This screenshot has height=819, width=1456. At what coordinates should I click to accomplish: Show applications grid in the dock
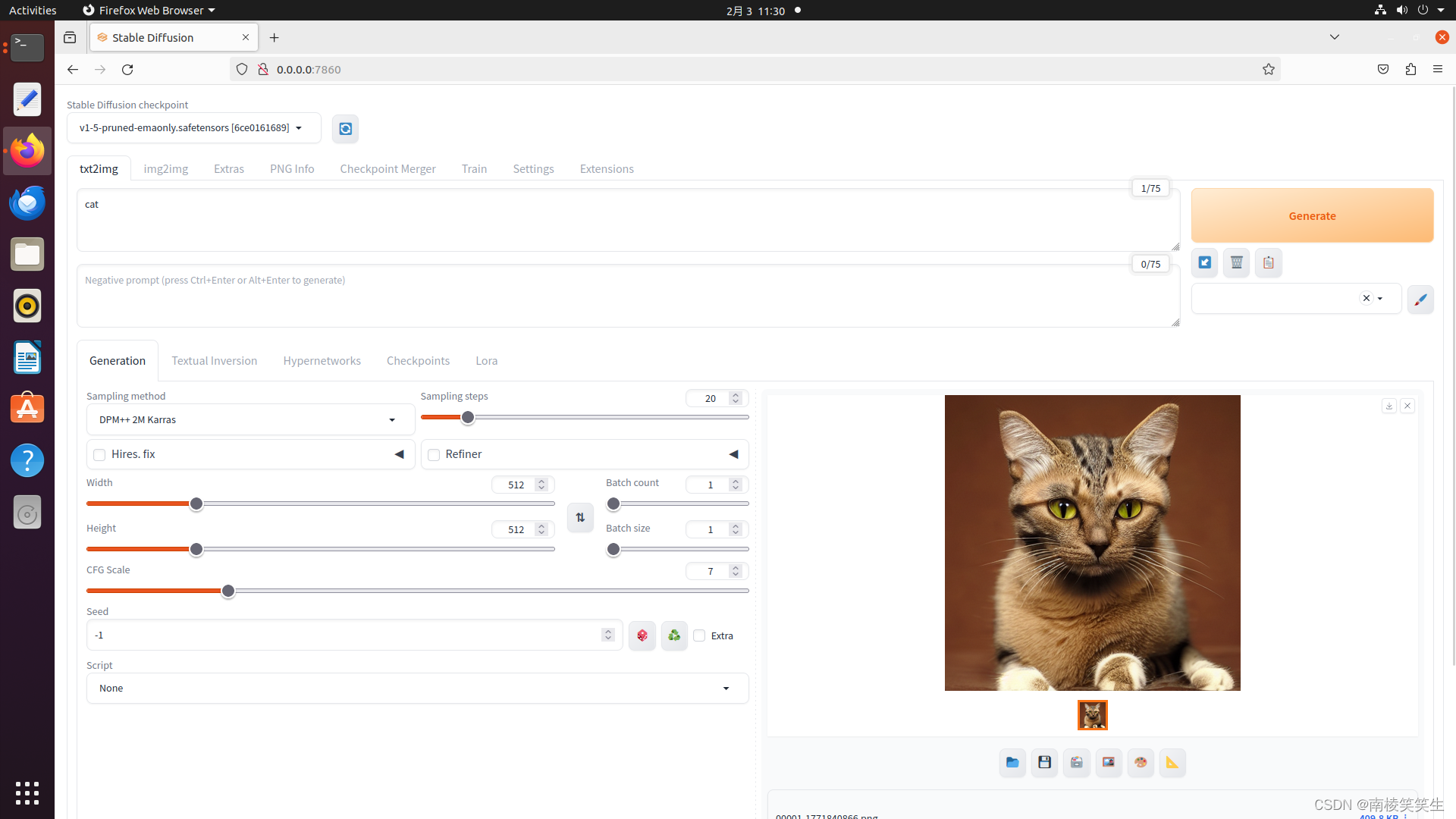pyautogui.click(x=27, y=792)
